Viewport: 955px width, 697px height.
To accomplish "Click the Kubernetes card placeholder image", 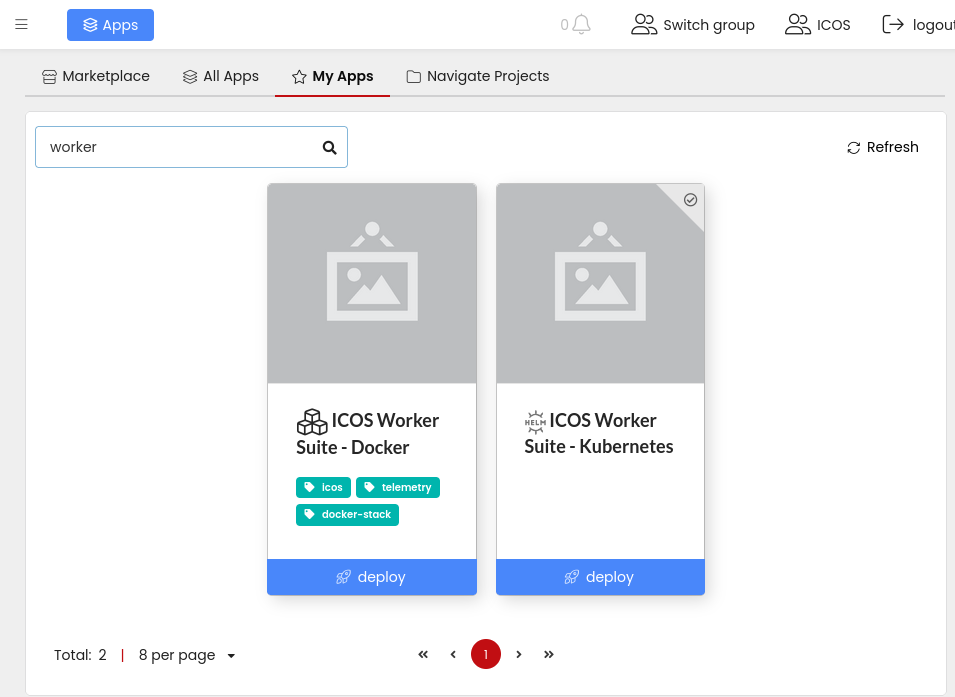I will (600, 283).
